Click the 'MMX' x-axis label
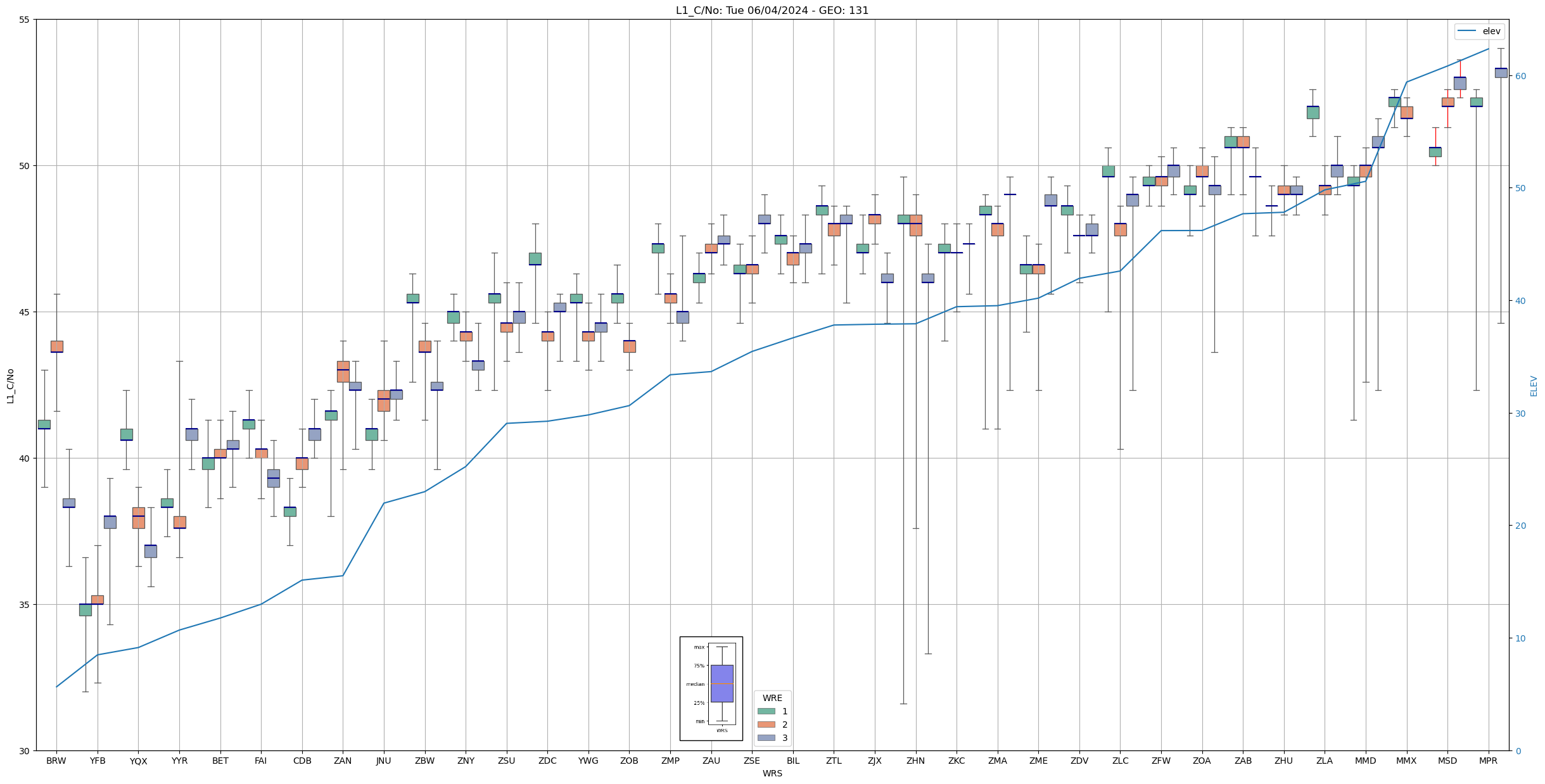Image resolution: width=1545 pixels, height=784 pixels. [x=1406, y=761]
